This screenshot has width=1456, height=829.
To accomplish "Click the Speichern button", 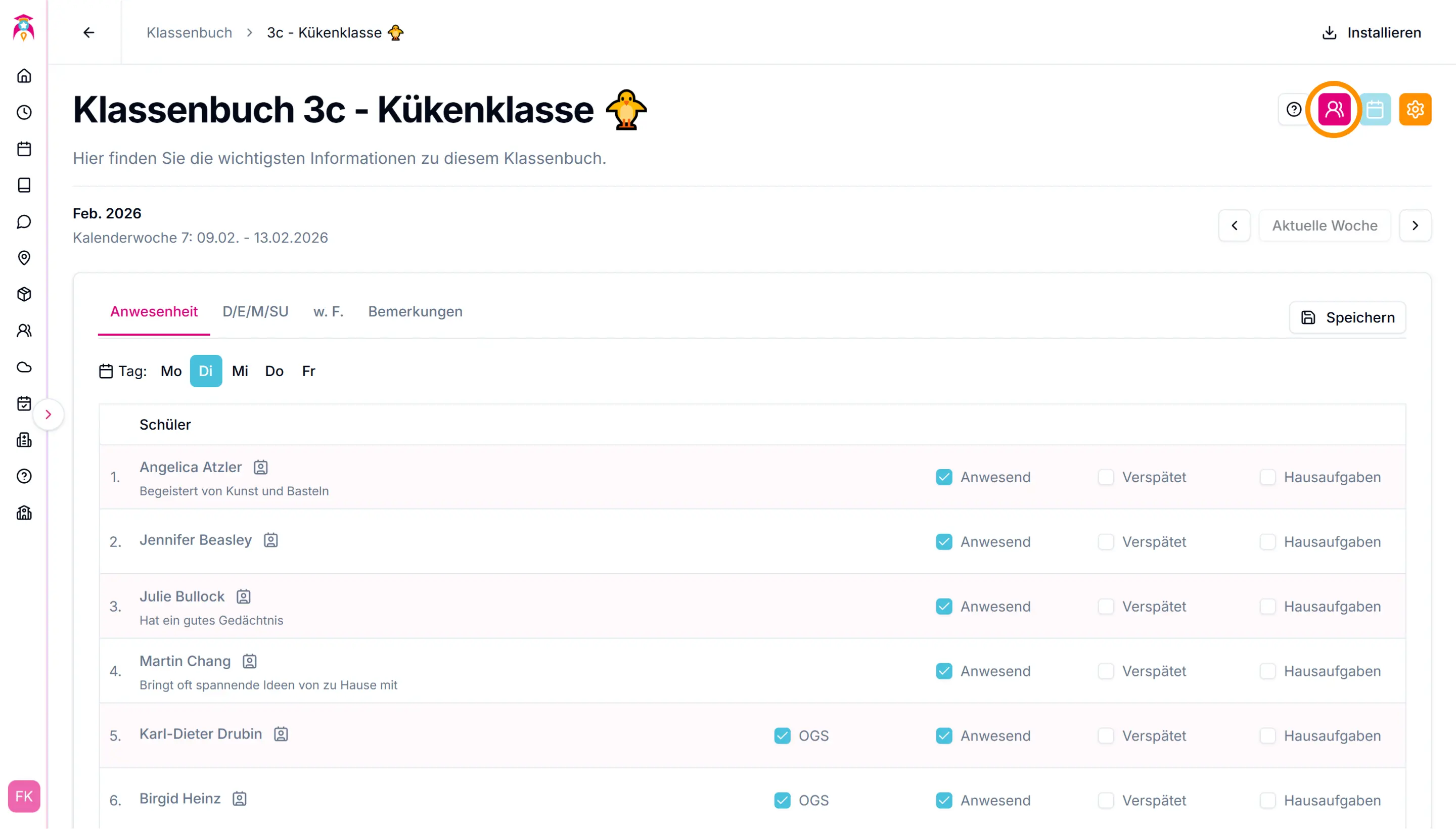I will coord(1347,317).
